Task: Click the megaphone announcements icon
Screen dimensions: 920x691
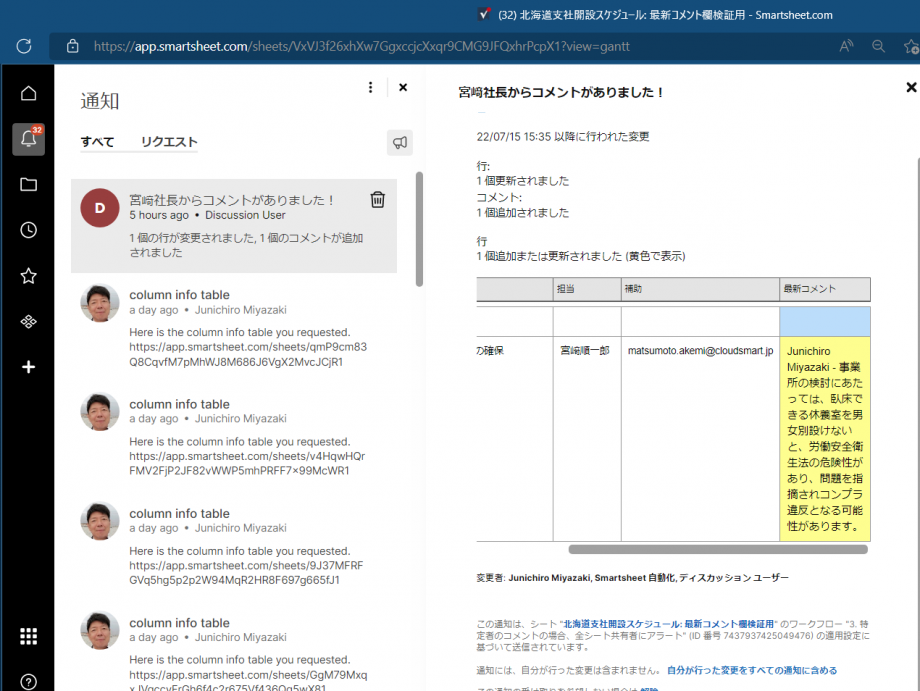Action: coord(400,143)
